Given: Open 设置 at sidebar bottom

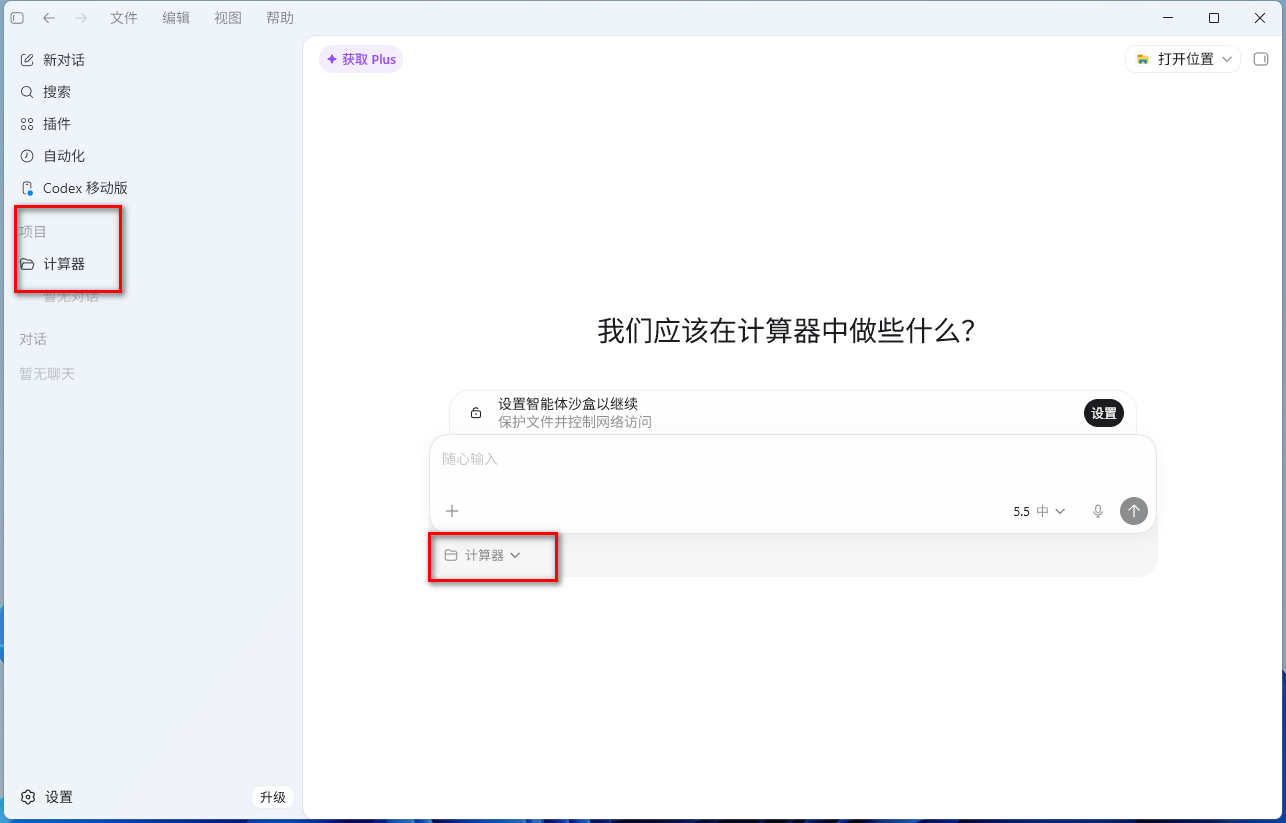Looking at the screenshot, I should coord(47,797).
